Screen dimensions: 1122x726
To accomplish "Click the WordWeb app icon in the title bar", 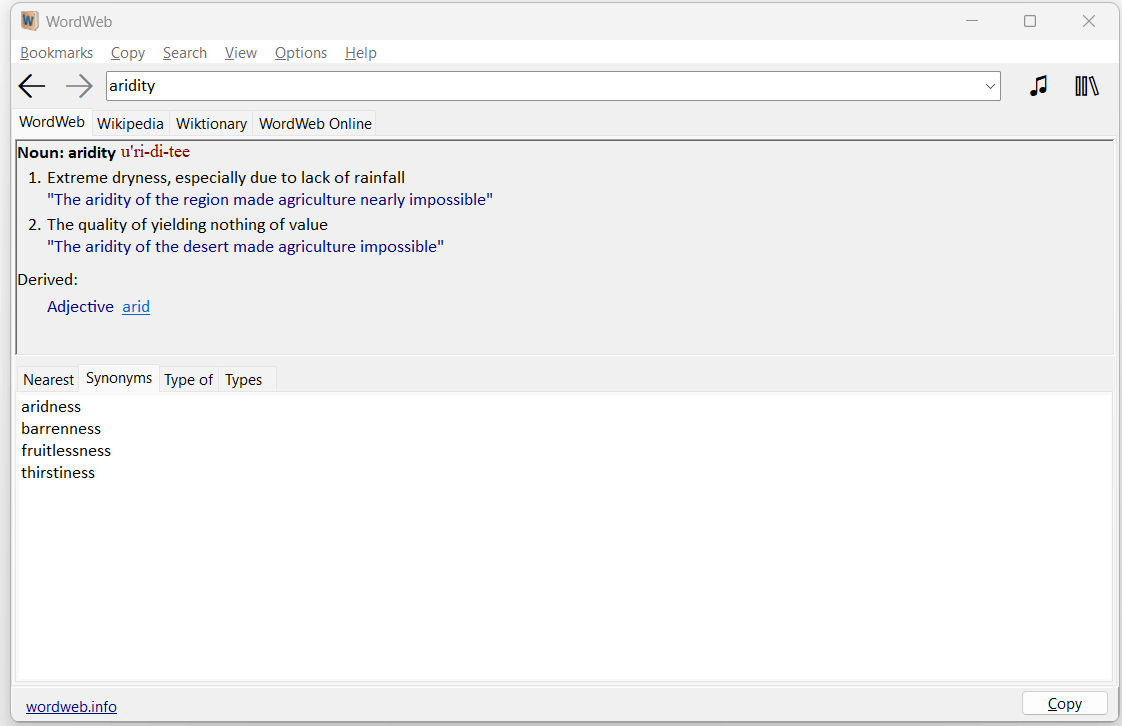I will click(x=29, y=21).
